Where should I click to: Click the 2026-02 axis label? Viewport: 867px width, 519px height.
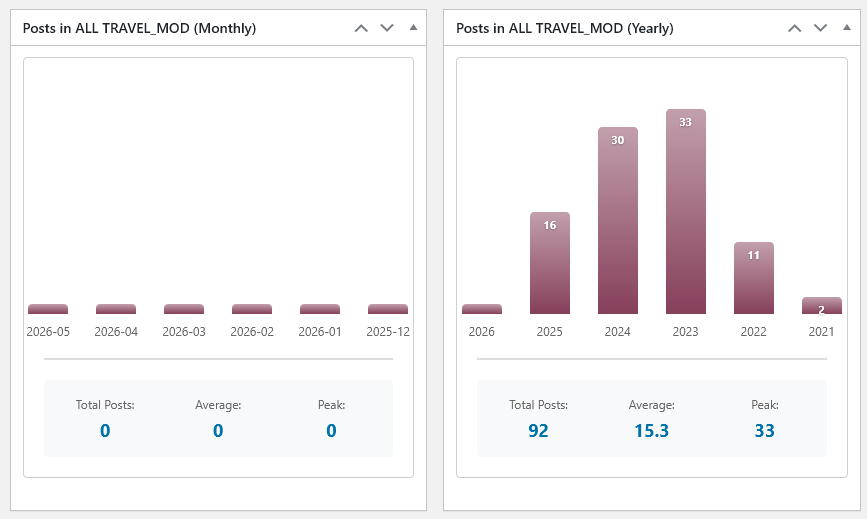pyautogui.click(x=252, y=332)
